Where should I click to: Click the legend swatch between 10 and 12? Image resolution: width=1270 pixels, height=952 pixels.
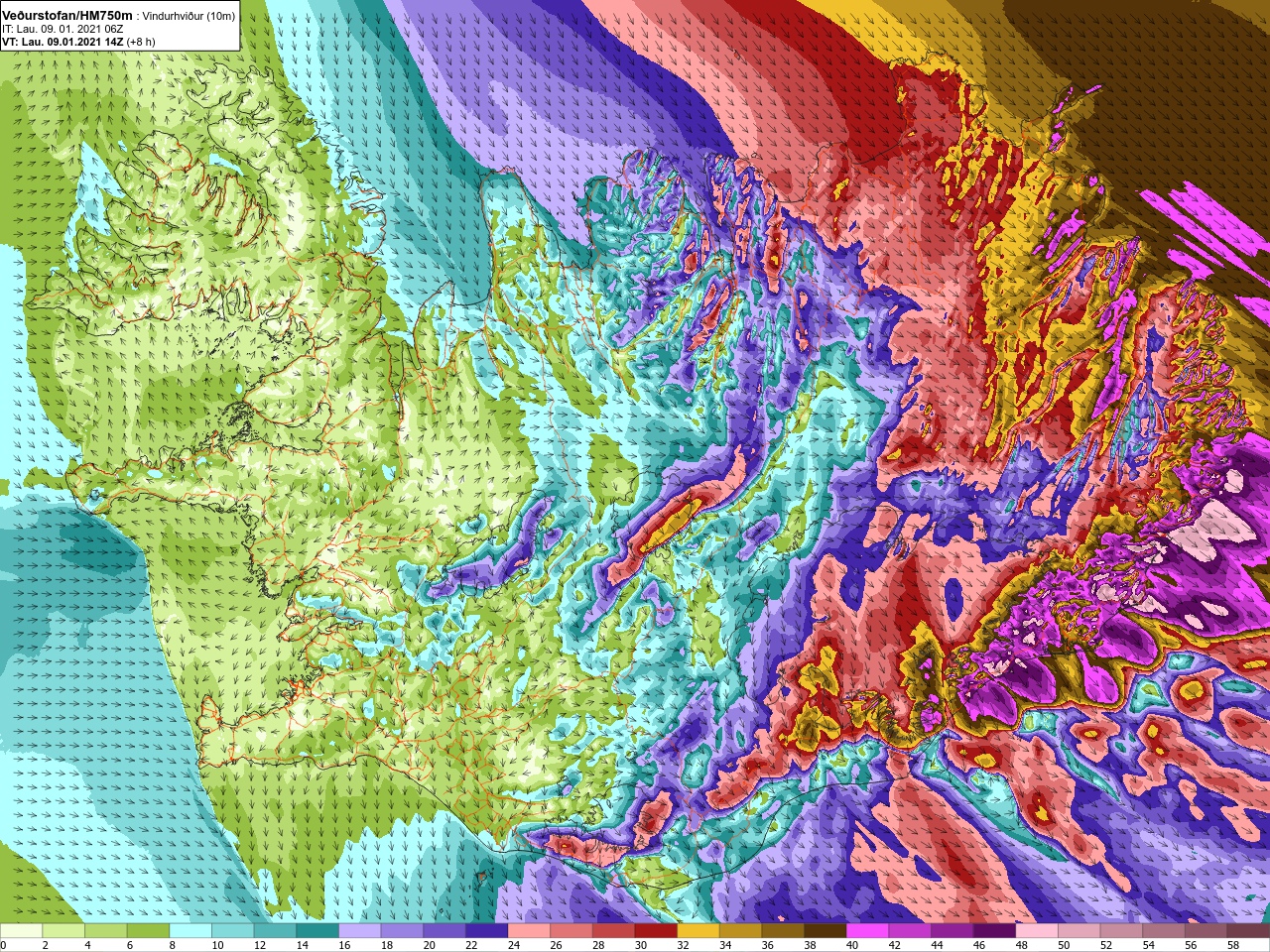[233, 932]
